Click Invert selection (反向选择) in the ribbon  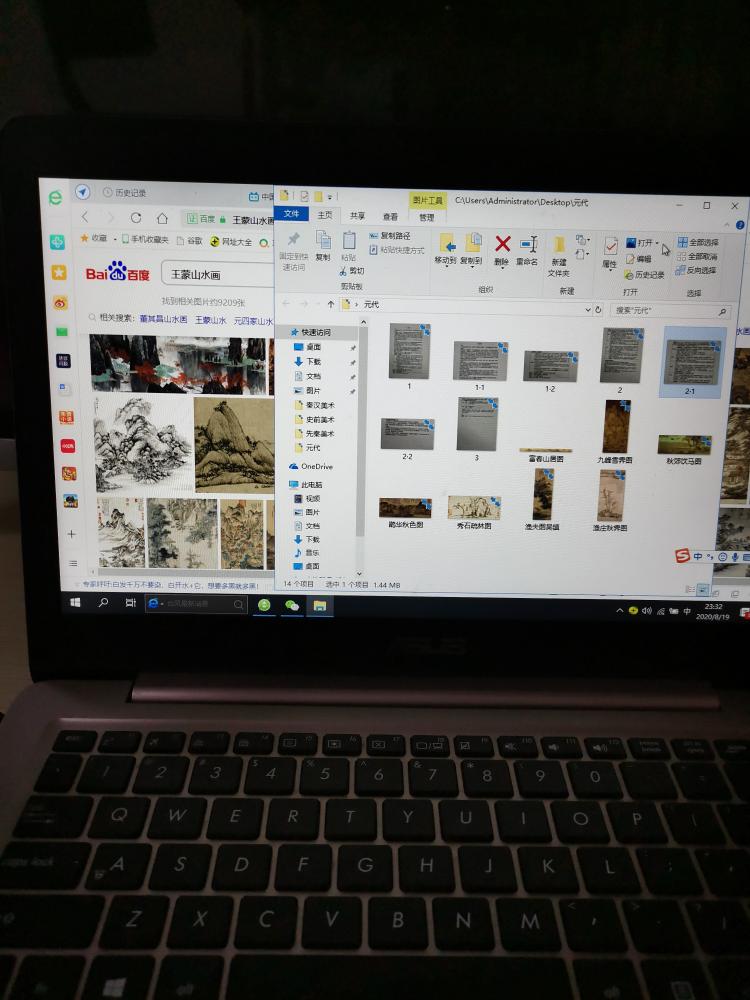(x=696, y=270)
